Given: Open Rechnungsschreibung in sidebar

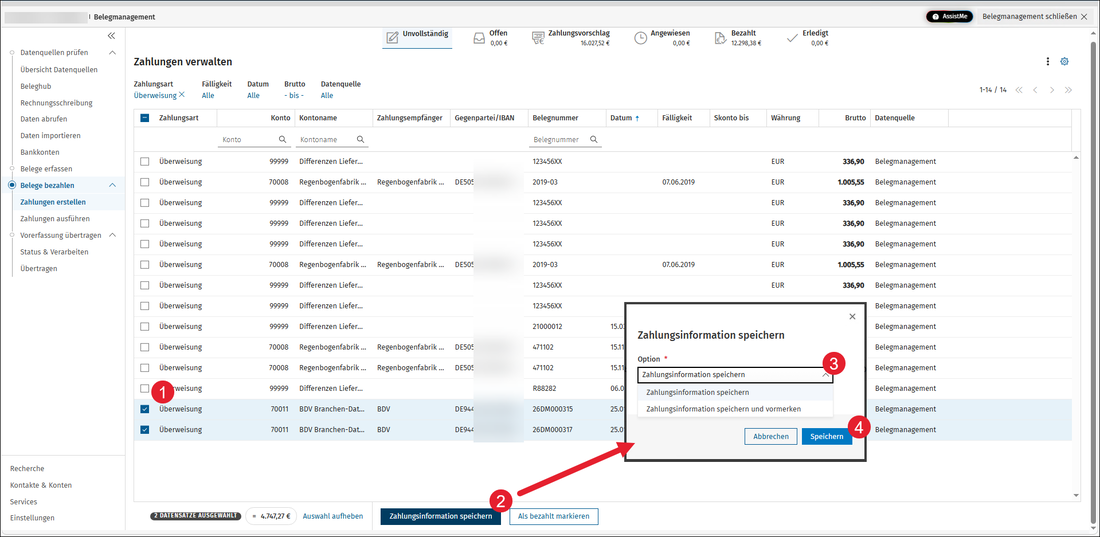Looking at the screenshot, I should pyautogui.click(x=56, y=102).
